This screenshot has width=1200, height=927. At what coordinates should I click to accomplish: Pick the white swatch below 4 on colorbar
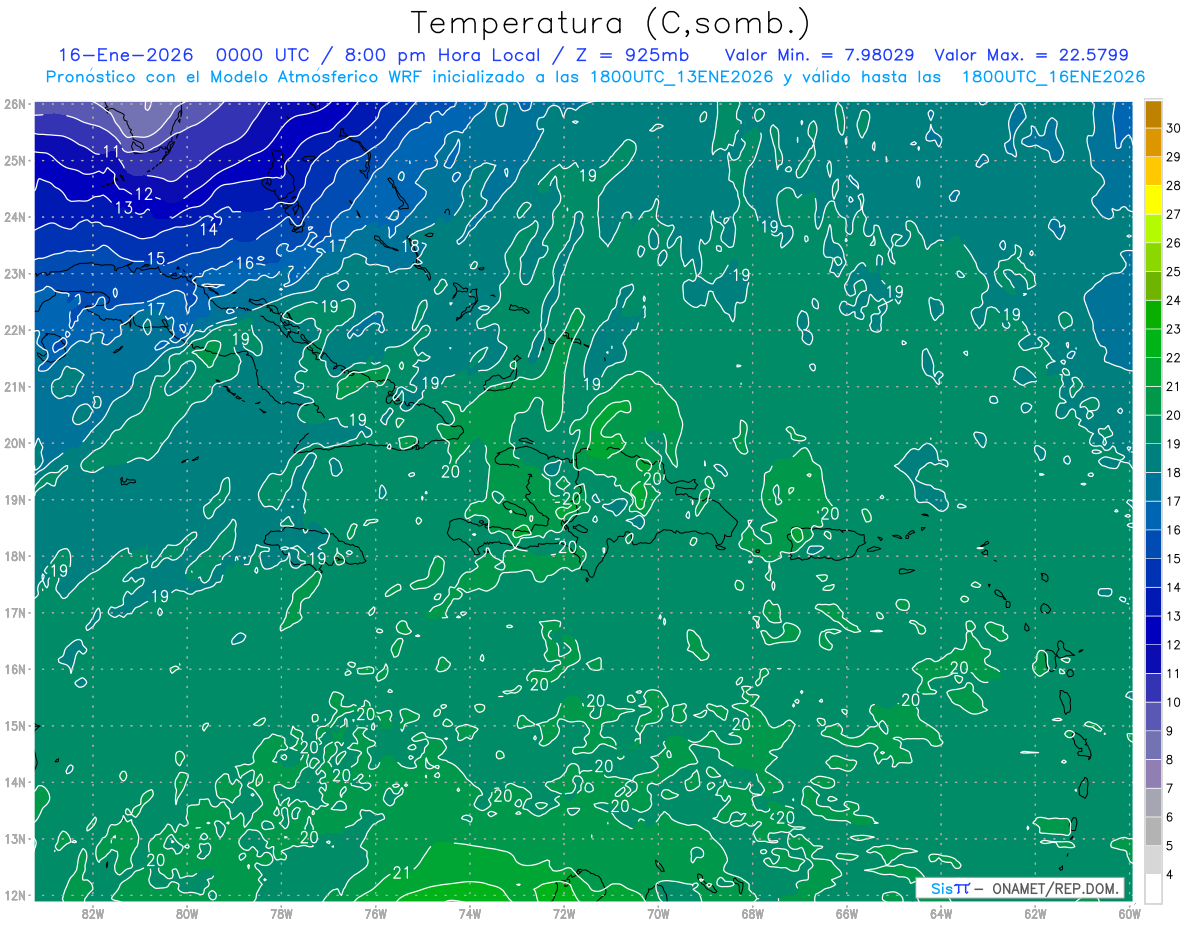point(1153,888)
